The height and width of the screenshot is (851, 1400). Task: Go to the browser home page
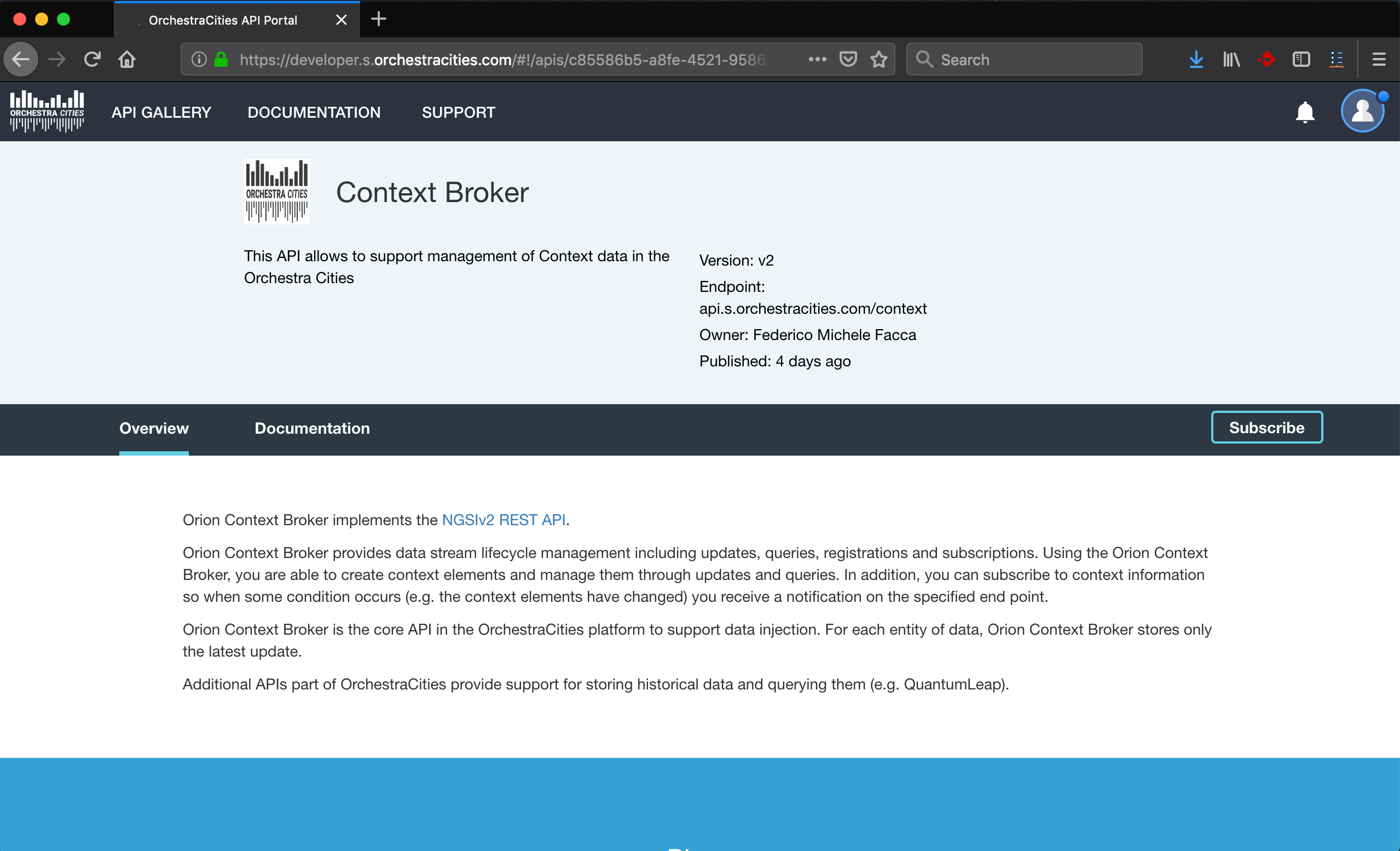(128, 59)
